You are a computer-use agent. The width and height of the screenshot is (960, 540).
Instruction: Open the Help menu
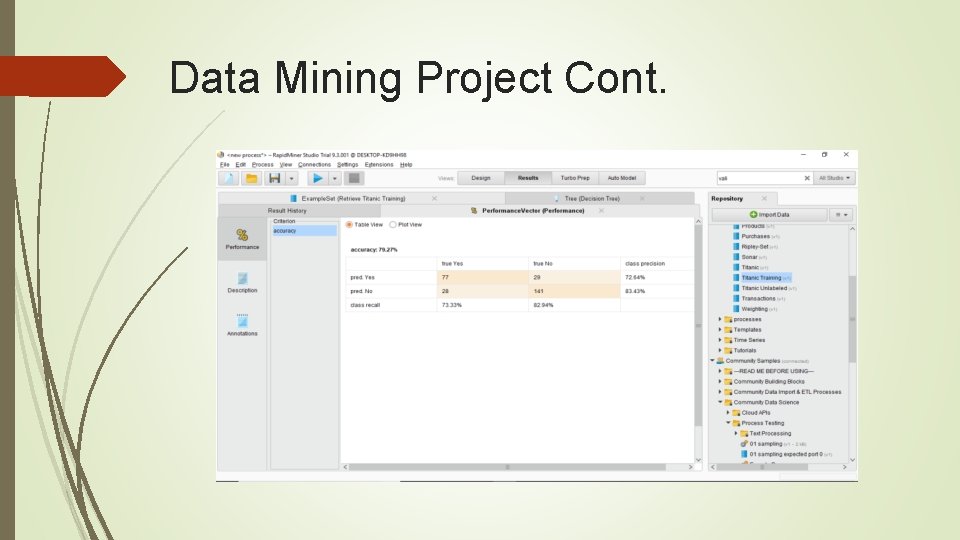pyautogui.click(x=407, y=165)
